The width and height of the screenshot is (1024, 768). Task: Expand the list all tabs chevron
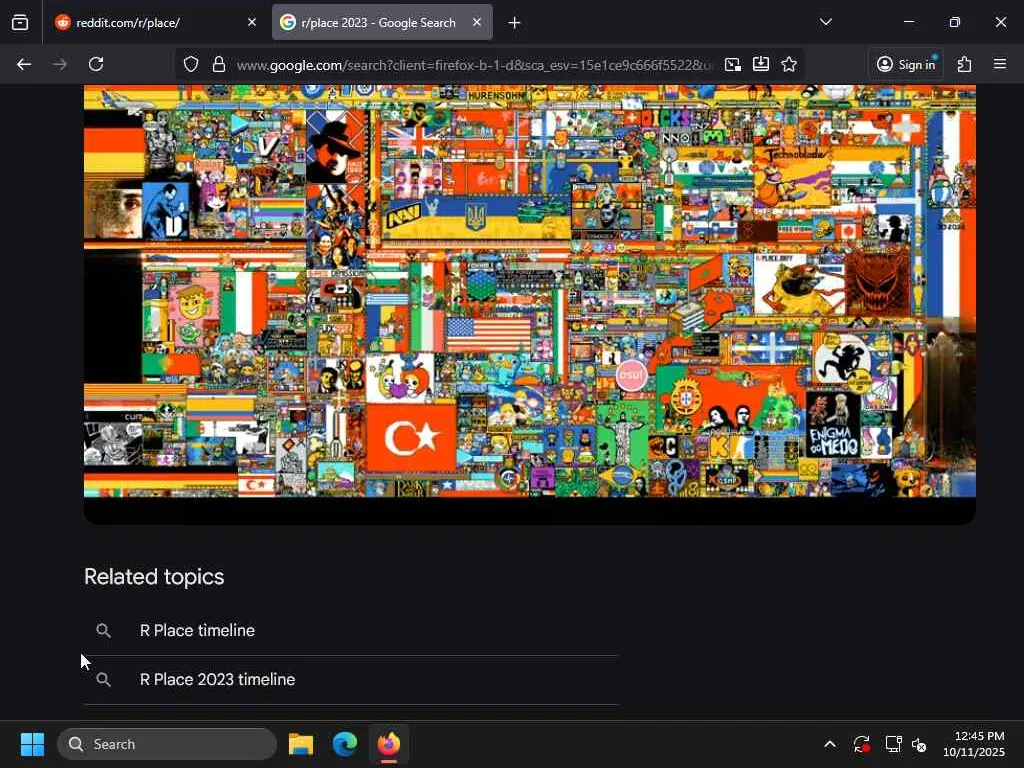pyautogui.click(x=825, y=22)
